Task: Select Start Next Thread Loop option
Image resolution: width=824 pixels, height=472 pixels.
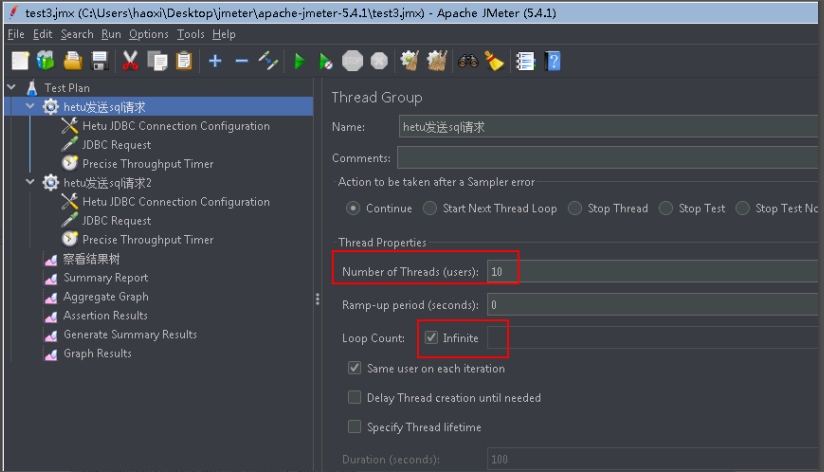Action: pyautogui.click(x=429, y=209)
